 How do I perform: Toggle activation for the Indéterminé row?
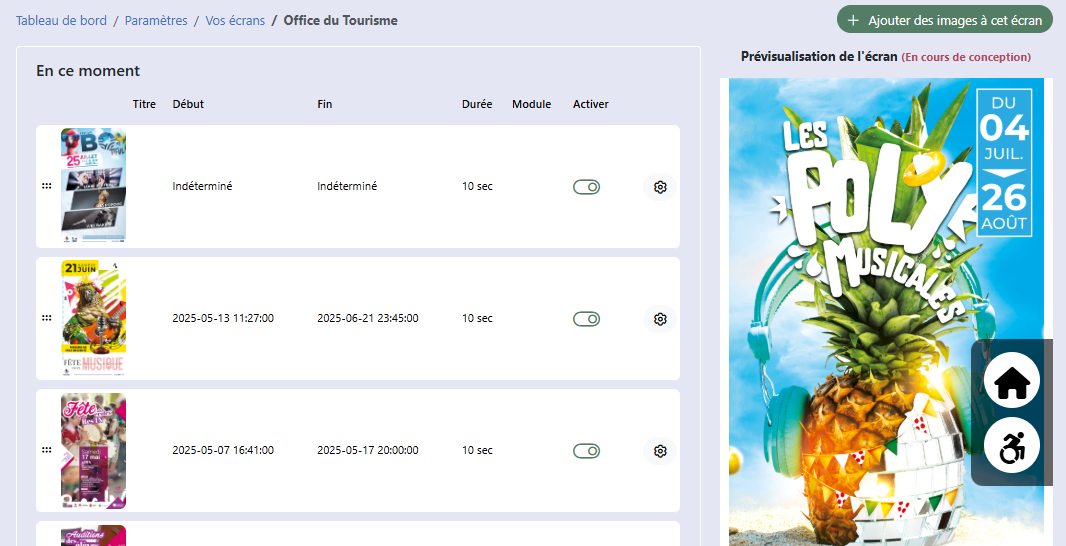point(586,187)
